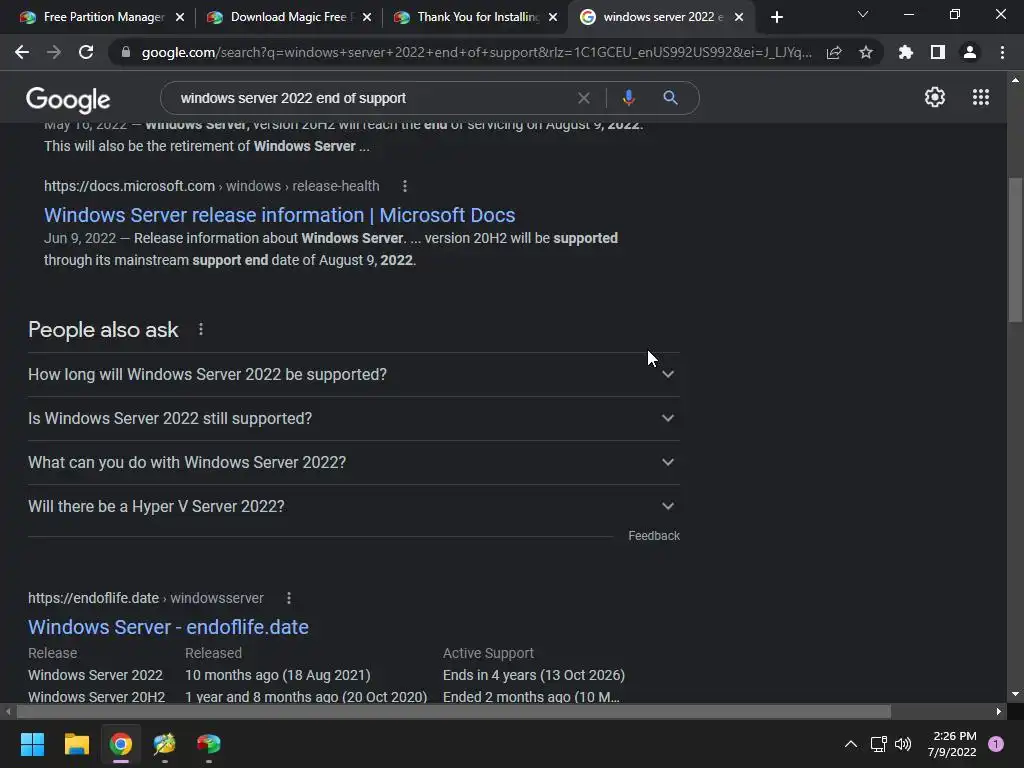
Task: Open the notification center badge
Action: 996,744
